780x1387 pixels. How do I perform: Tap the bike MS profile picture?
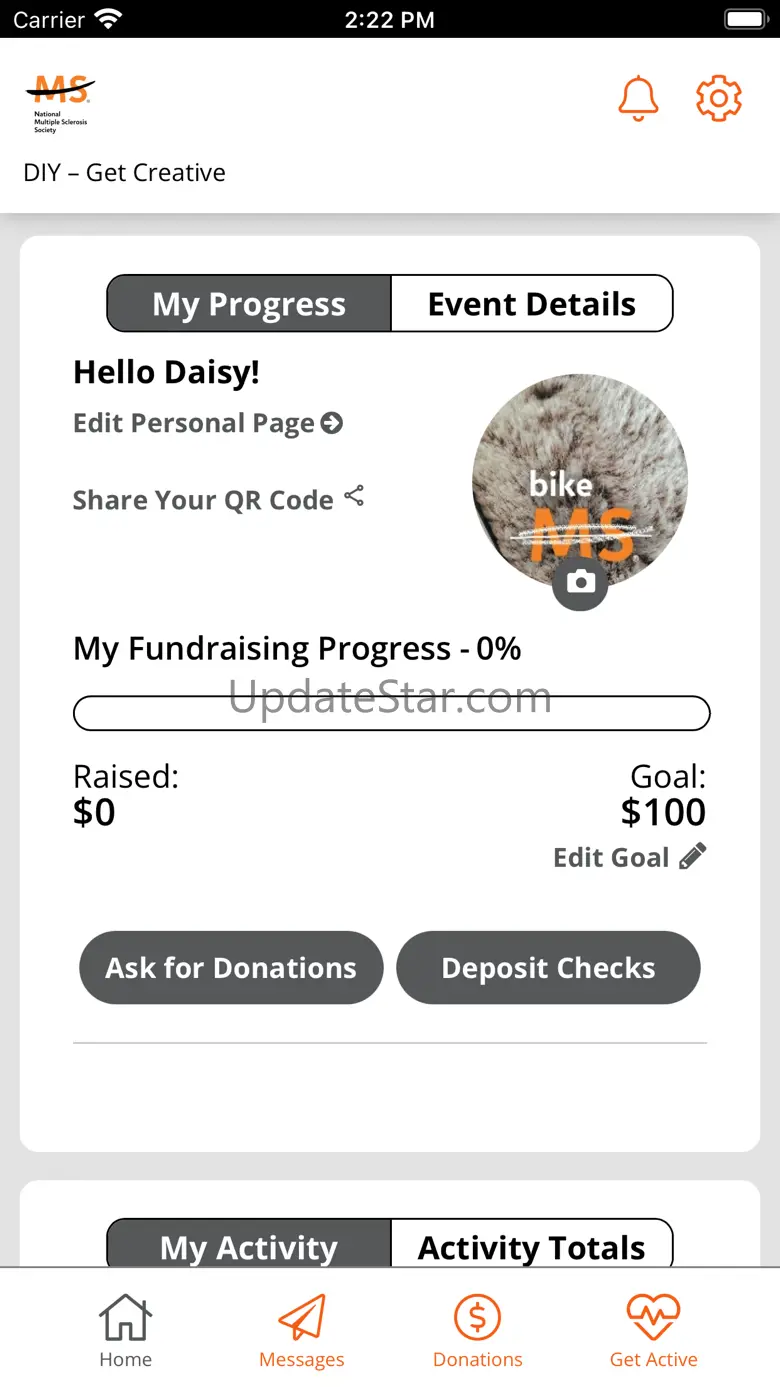coord(580,483)
